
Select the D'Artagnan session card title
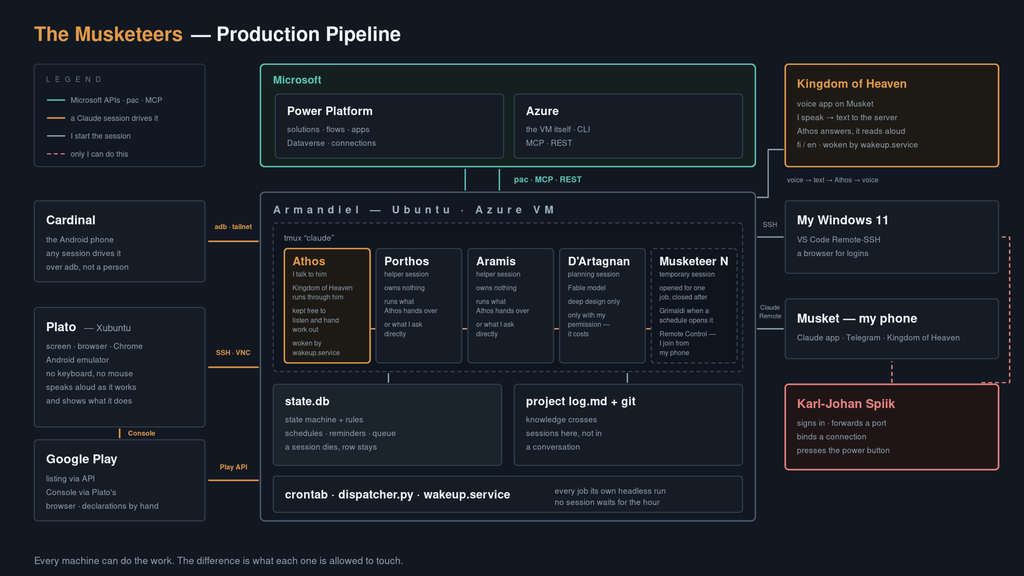point(599,261)
